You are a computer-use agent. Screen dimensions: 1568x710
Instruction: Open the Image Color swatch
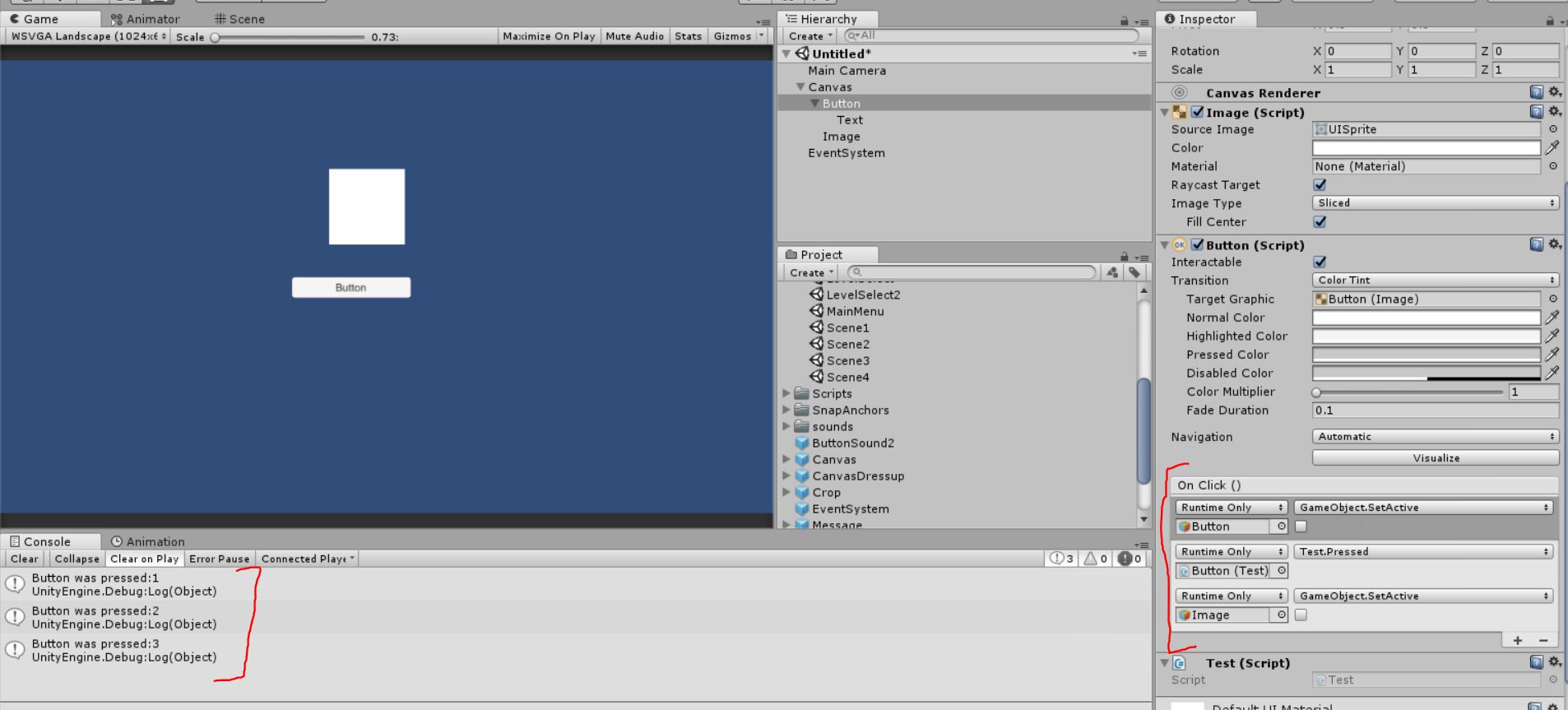point(1426,148)
